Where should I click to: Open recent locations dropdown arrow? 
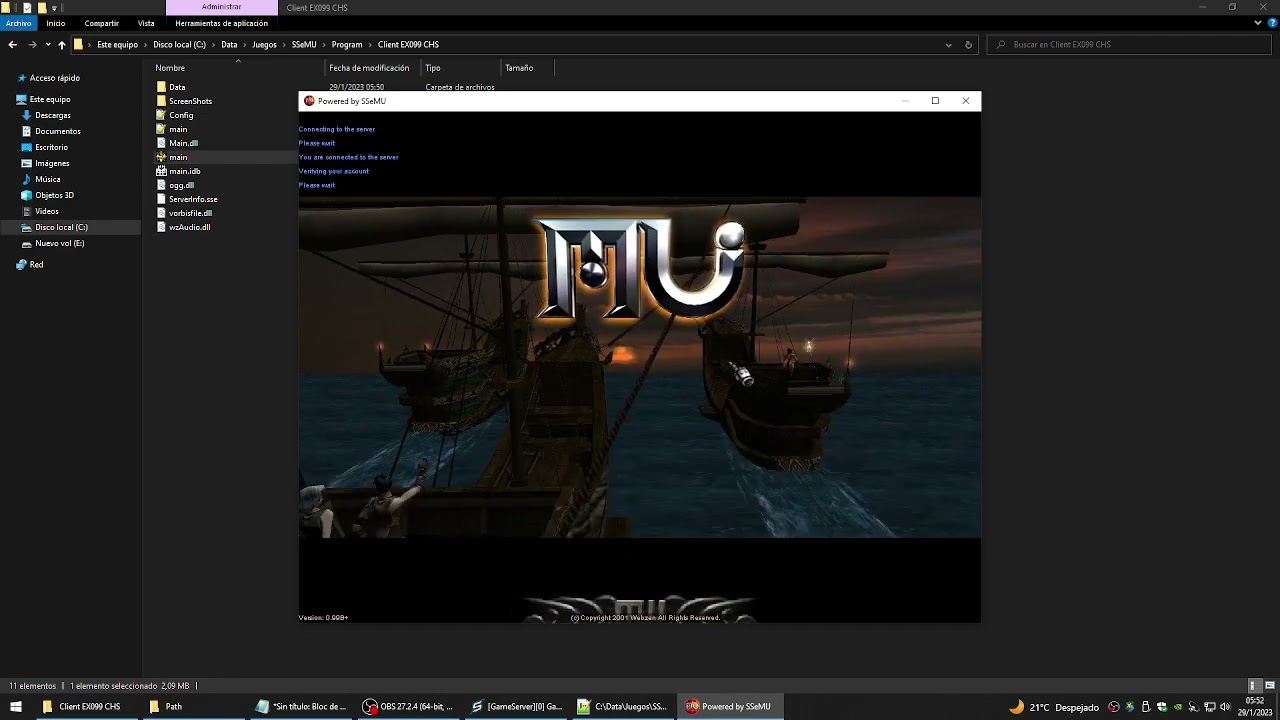click(47, 45)
